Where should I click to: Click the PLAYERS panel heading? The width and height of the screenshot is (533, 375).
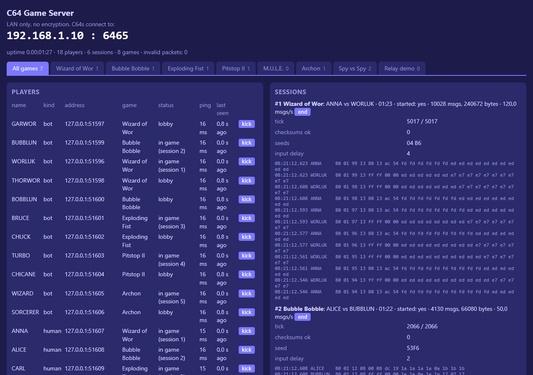tap(25, 92)
